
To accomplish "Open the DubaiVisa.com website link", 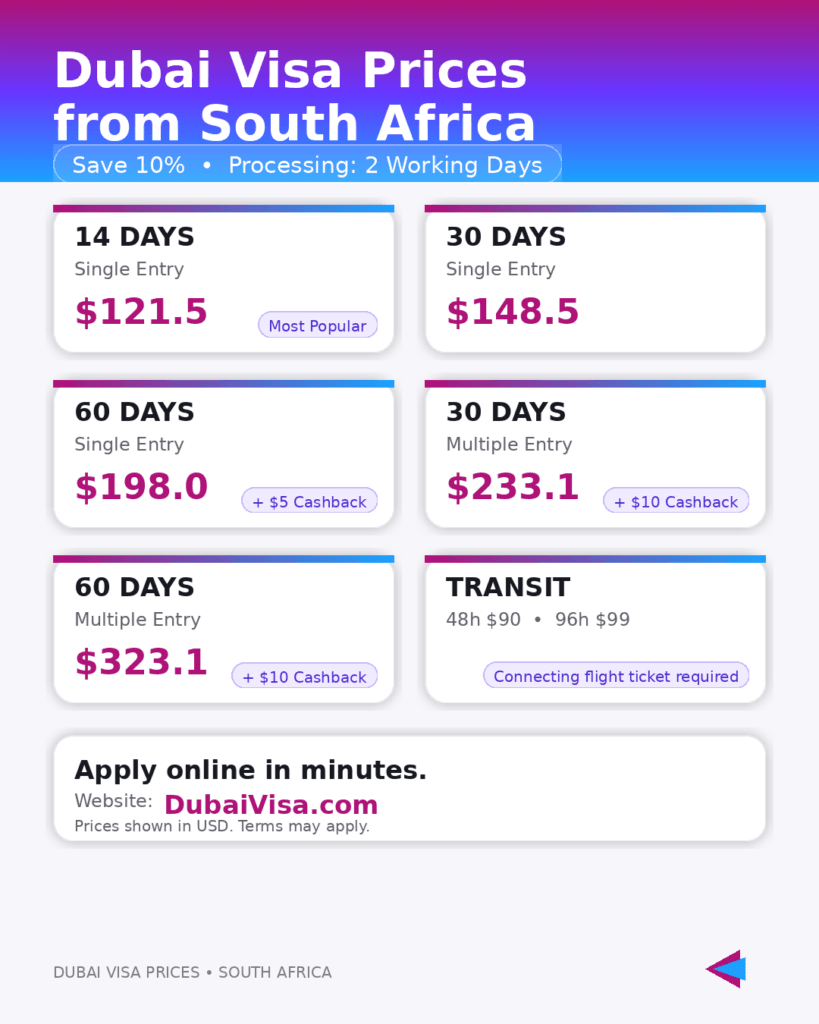I will point(270,805).
